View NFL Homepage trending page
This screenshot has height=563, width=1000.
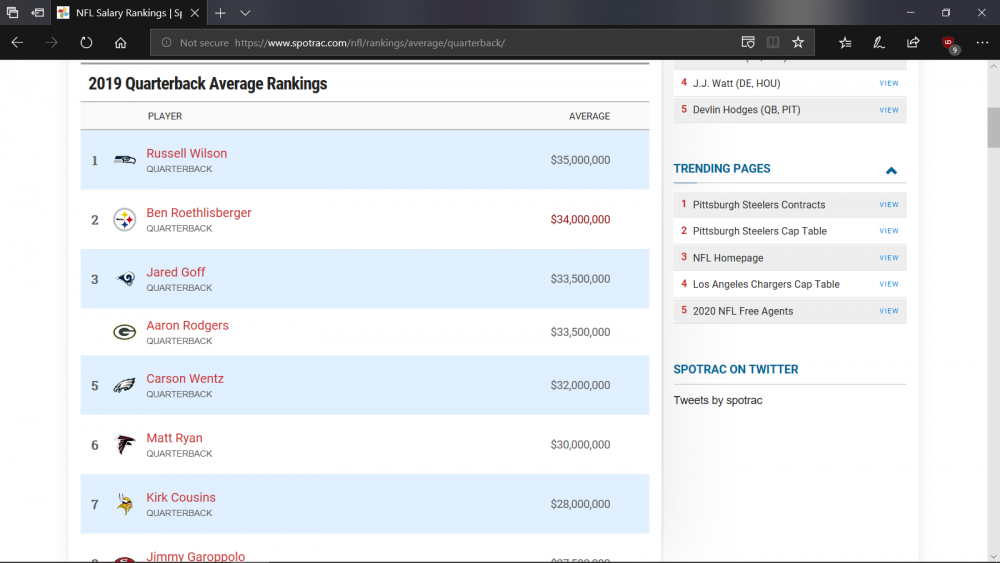click(x=888, y=258)
